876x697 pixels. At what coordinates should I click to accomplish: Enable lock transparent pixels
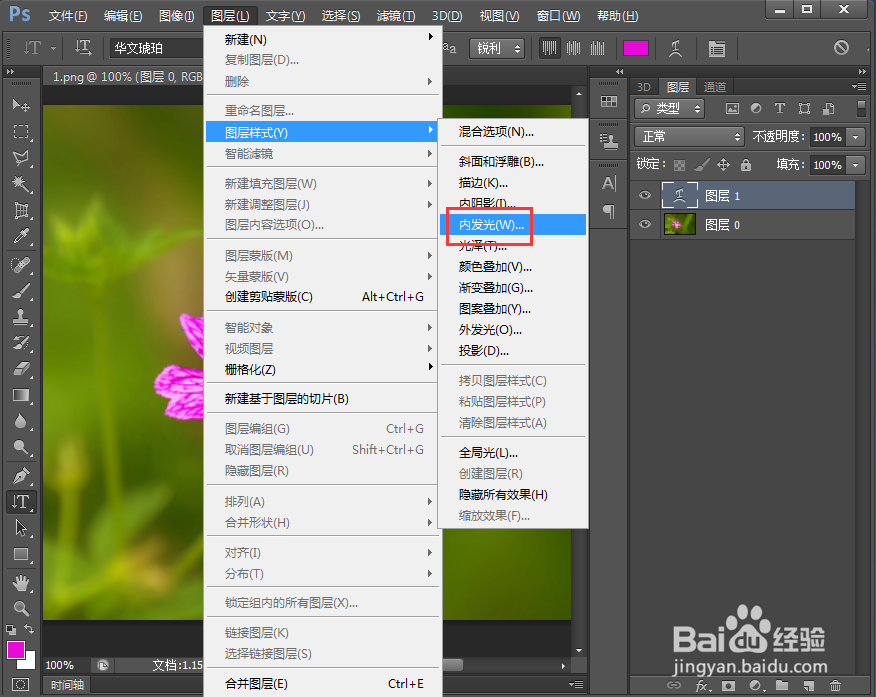(678, 165)
